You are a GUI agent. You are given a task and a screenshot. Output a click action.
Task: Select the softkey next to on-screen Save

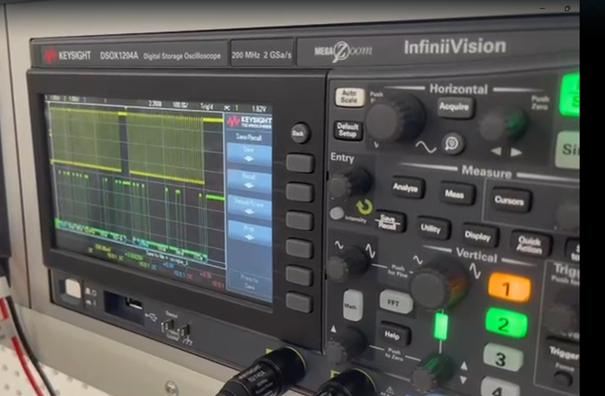[300, 163]
